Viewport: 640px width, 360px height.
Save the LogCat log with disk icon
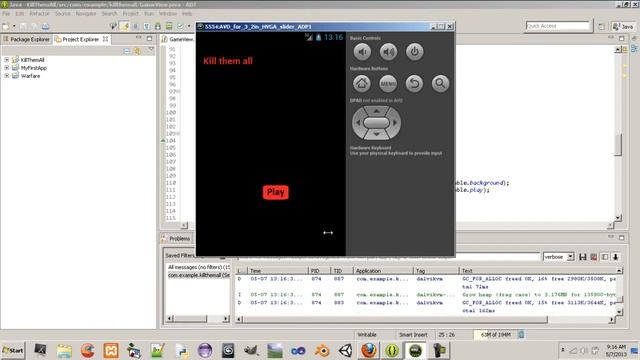[583, 257]
